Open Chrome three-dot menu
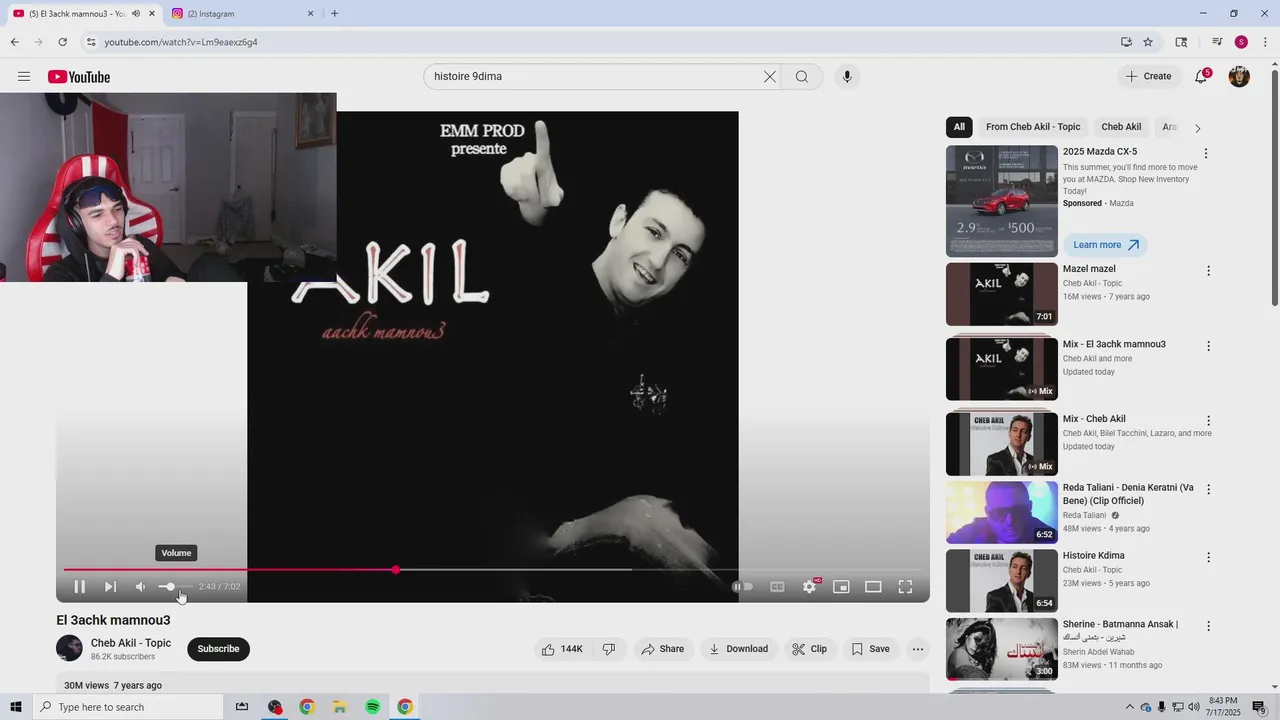This screenshot has width=1280, height=720. (x=1265, y=42)
